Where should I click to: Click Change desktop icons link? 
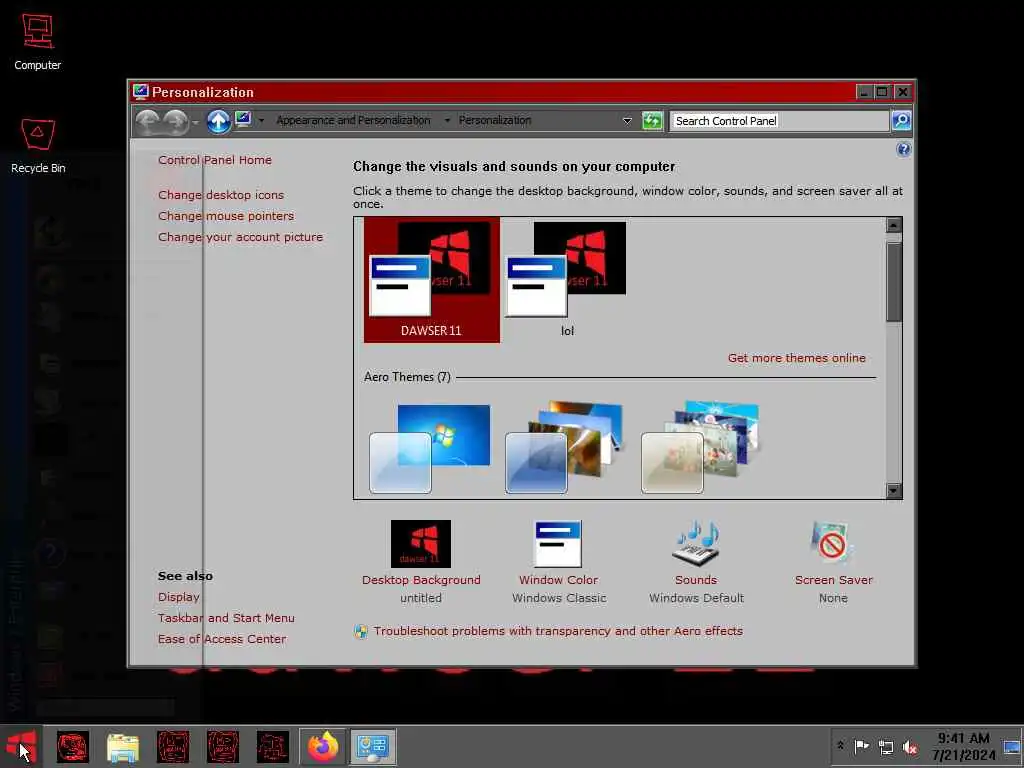pyautogui.click(x=221, y=195)
